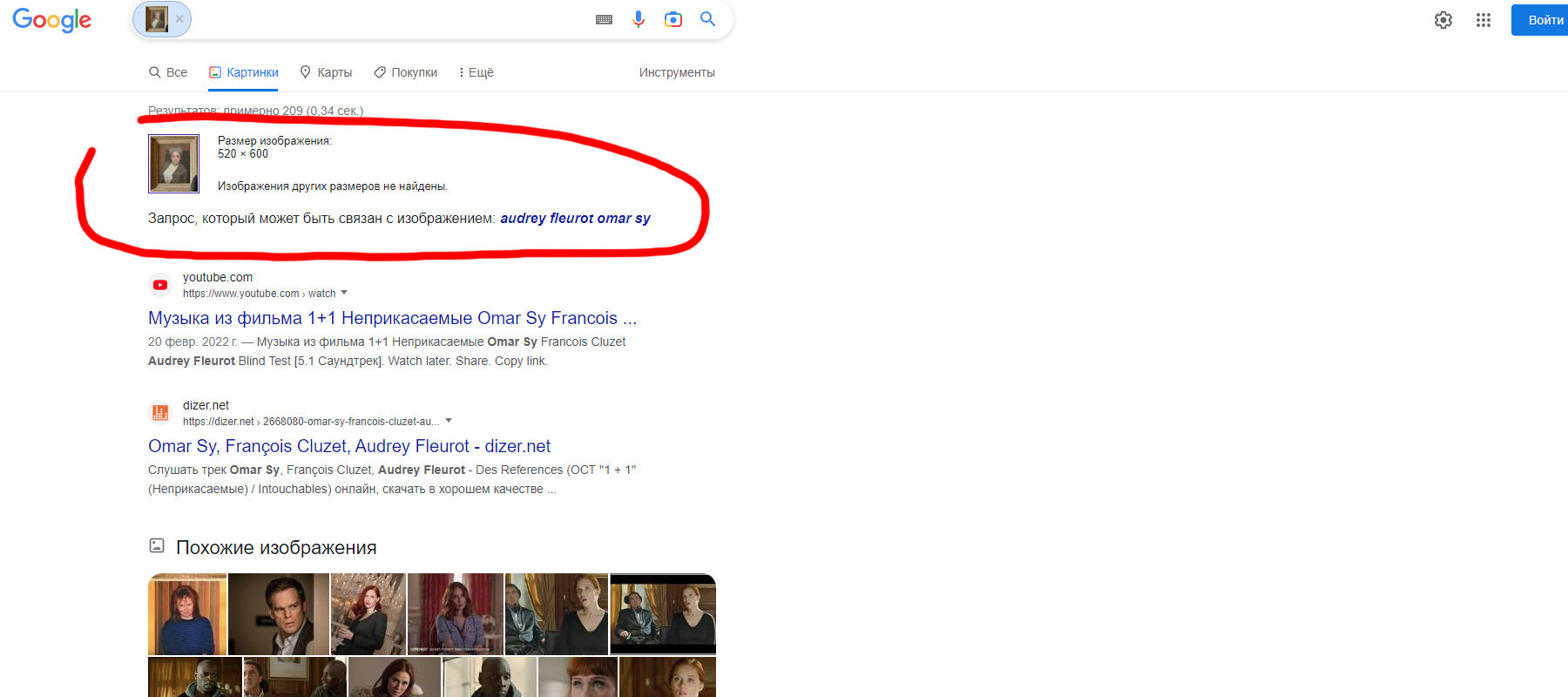Click the Похожие изображения heading
1568x697 pixels.
[276, 547]
